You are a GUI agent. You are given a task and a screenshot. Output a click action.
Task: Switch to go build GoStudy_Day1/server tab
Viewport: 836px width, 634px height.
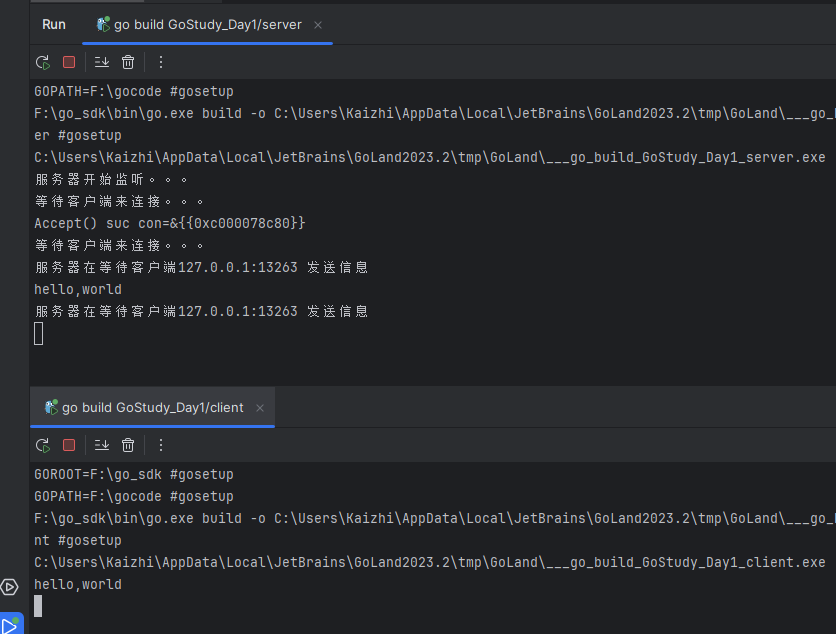199,25
